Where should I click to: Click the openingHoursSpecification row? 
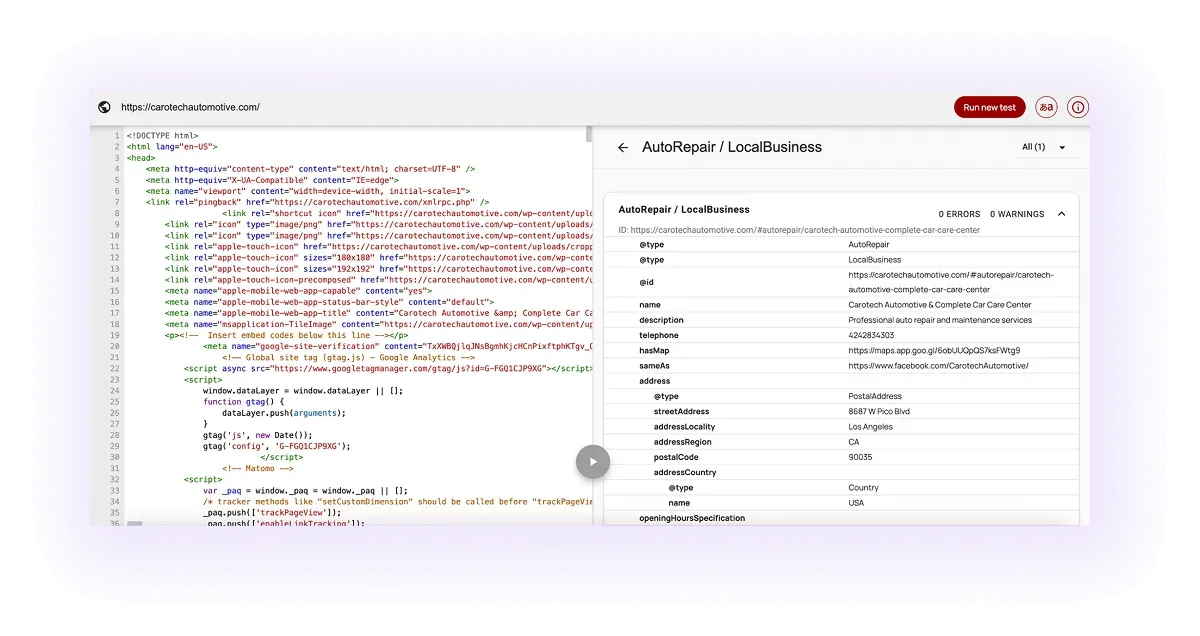(840, 518)
